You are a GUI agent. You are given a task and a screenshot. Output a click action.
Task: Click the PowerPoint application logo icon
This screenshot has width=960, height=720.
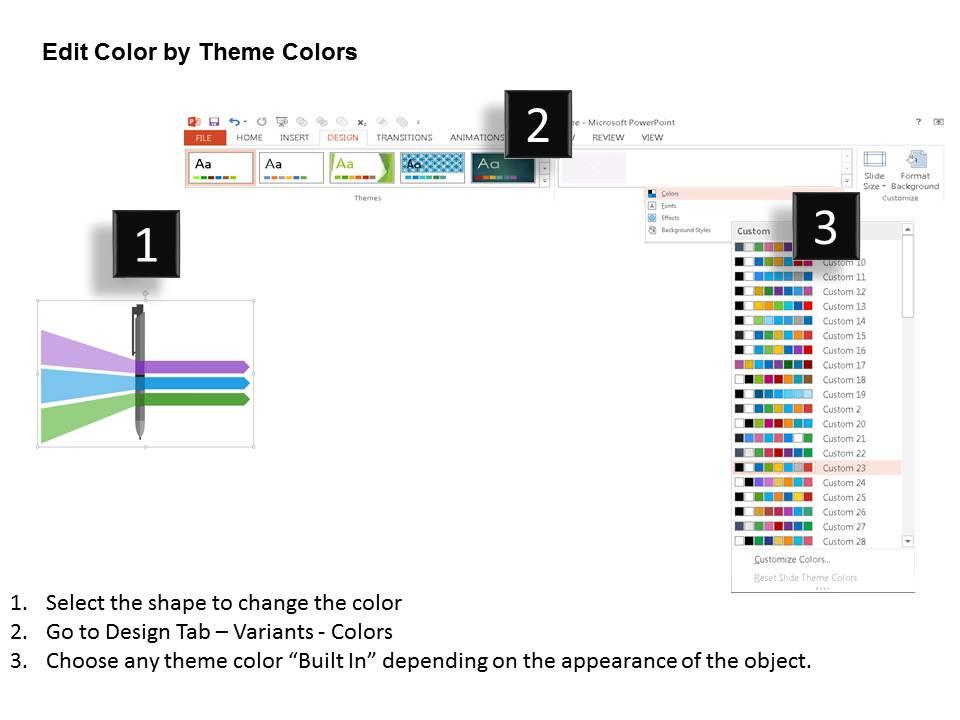[x=194, y=122]
